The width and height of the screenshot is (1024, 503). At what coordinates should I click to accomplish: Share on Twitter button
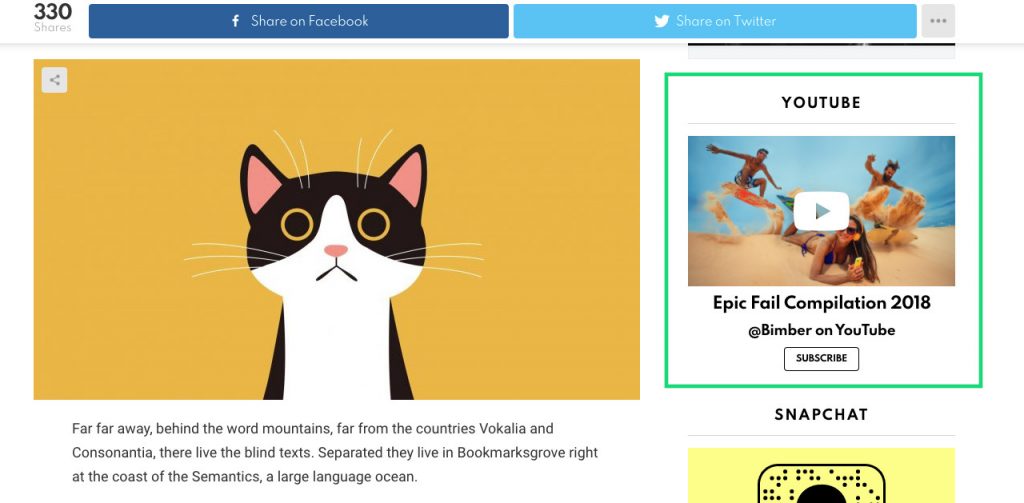pos(715,21)
